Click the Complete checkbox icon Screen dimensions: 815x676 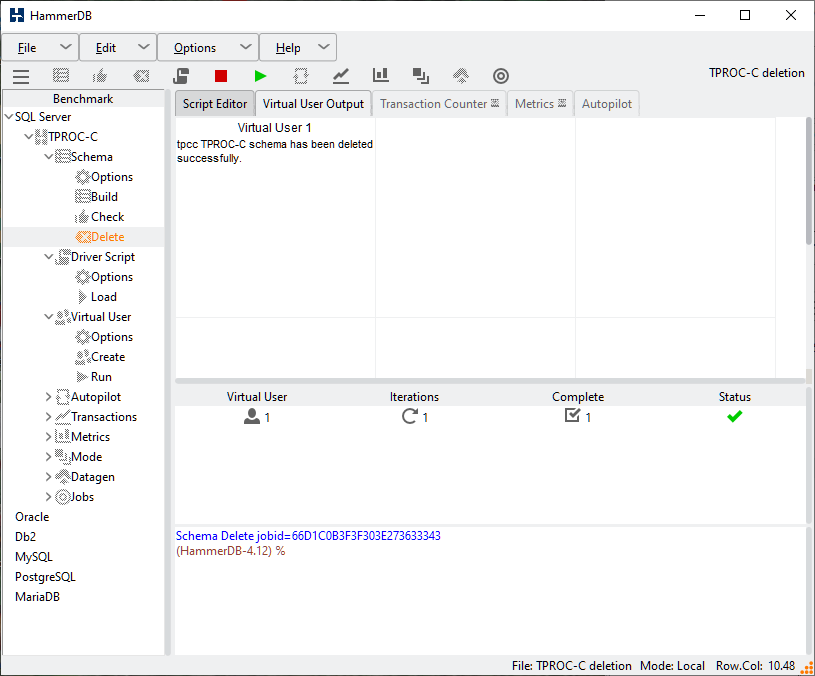coord(572,415)
